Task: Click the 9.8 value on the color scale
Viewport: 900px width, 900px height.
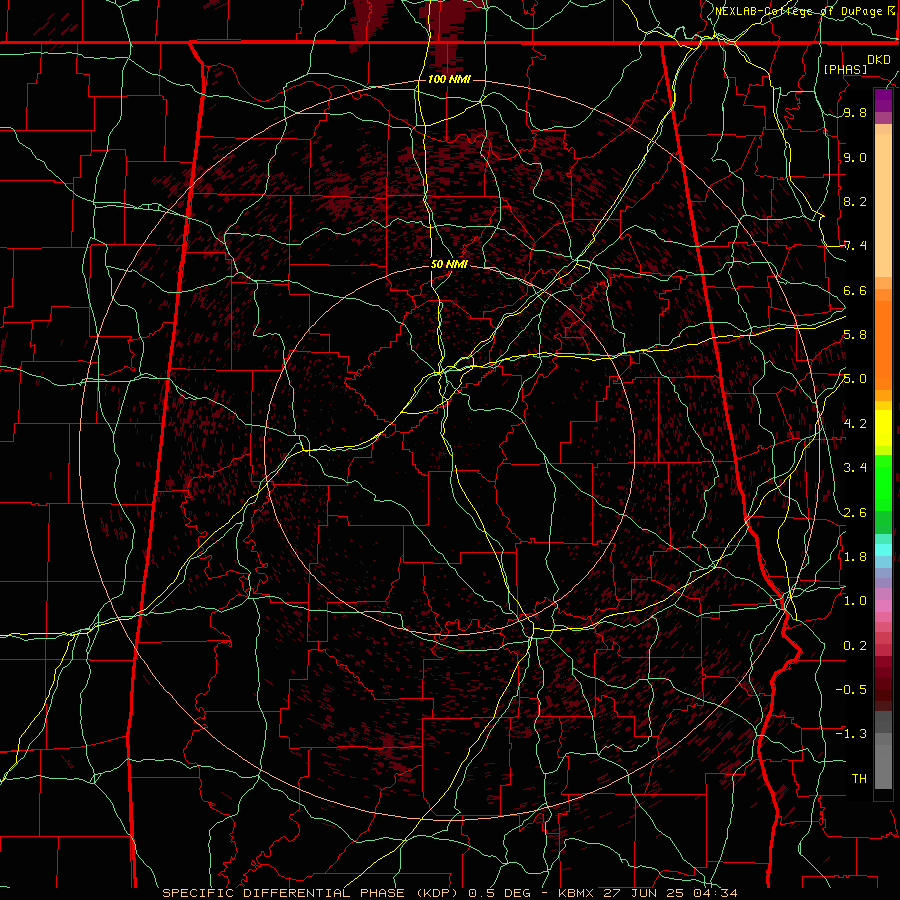Action: pos(855,112)
